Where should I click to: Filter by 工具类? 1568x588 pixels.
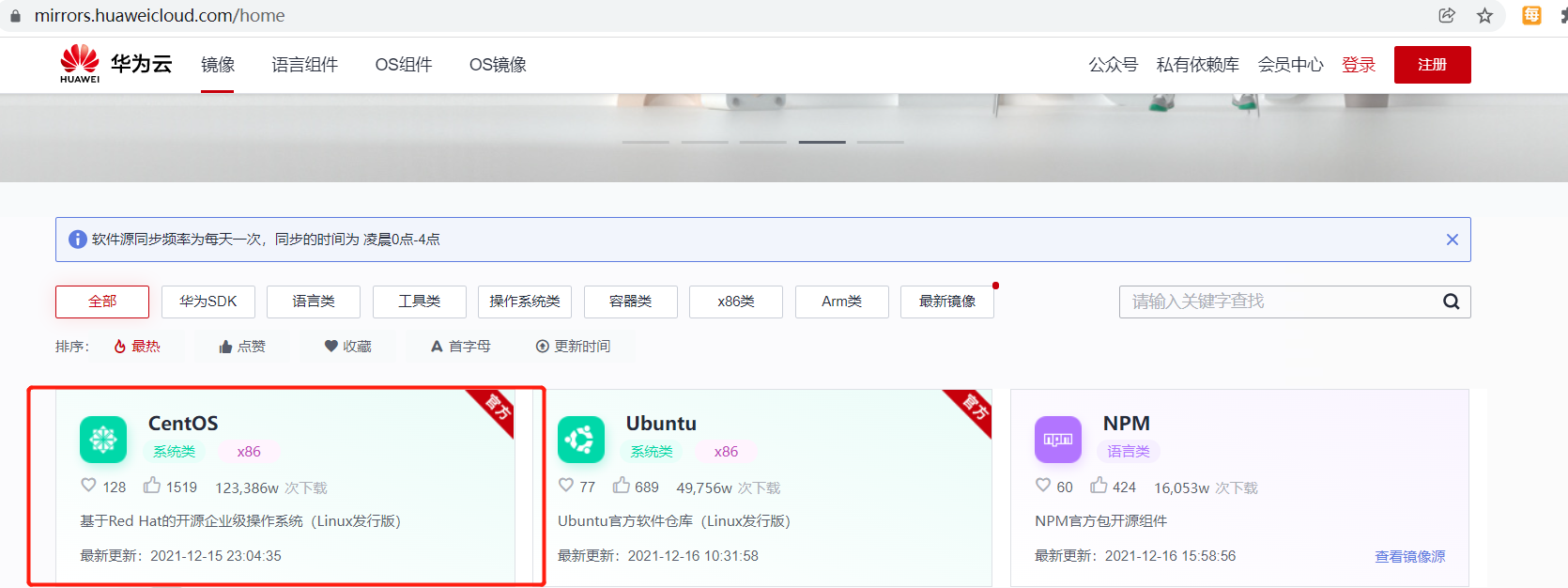click(x=420, y=302)
